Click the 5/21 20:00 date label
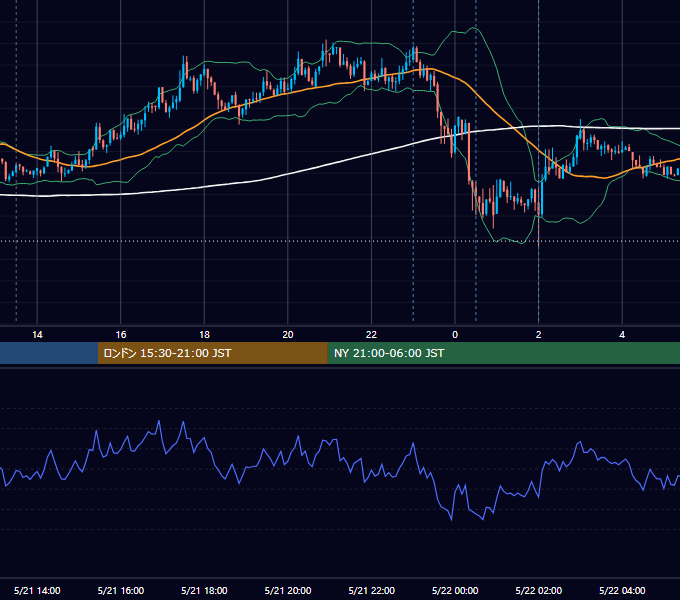The height and width of the screenshot is (600, 680). 288,590
